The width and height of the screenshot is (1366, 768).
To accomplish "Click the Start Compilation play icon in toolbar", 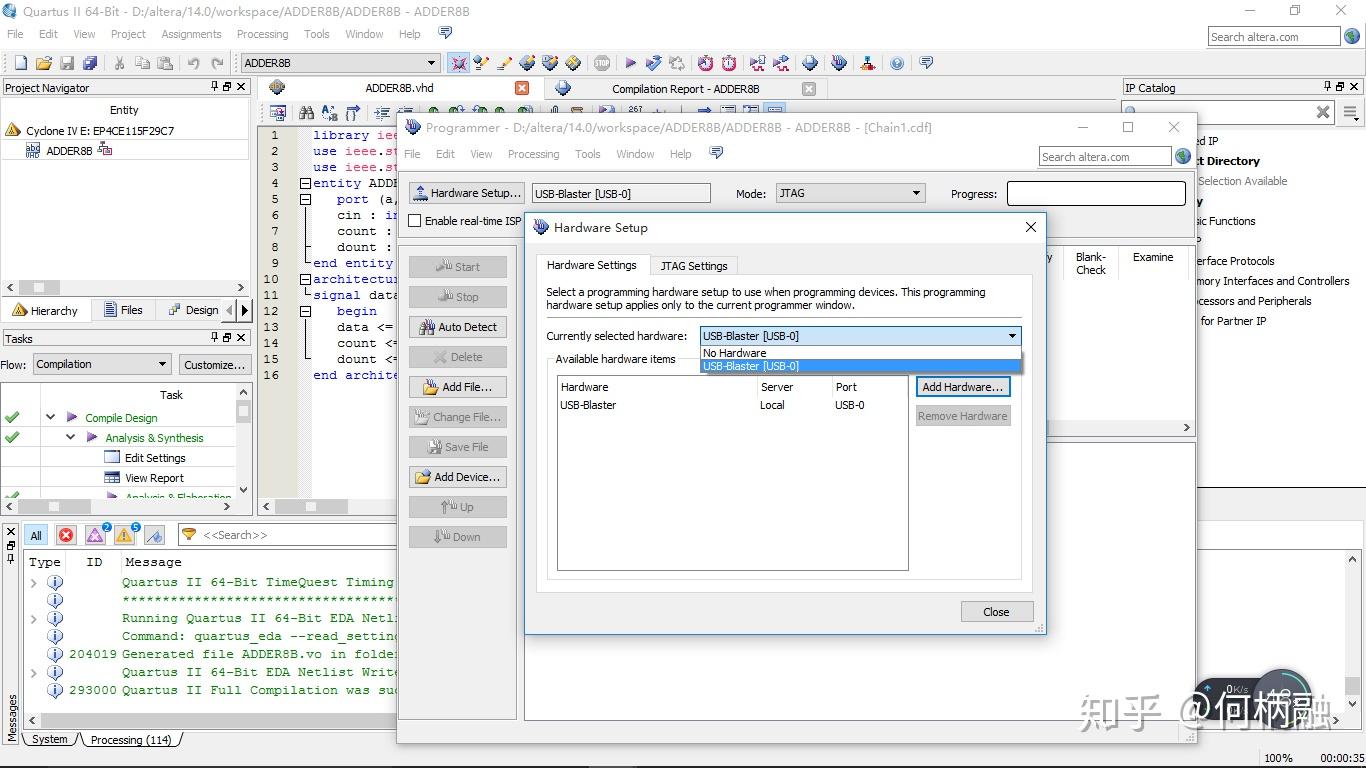I will click(630, 63).
